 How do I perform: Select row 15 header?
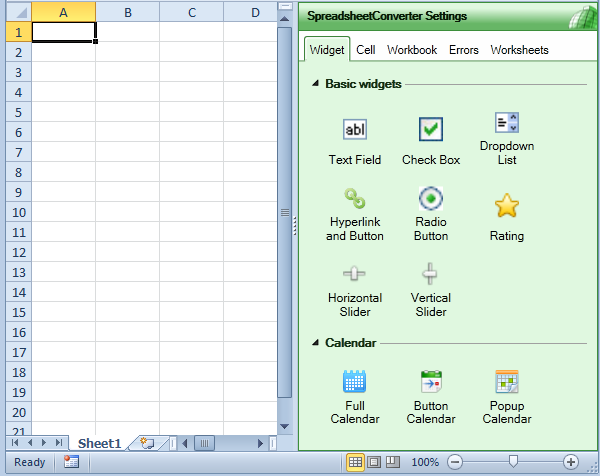coord(18,312)
